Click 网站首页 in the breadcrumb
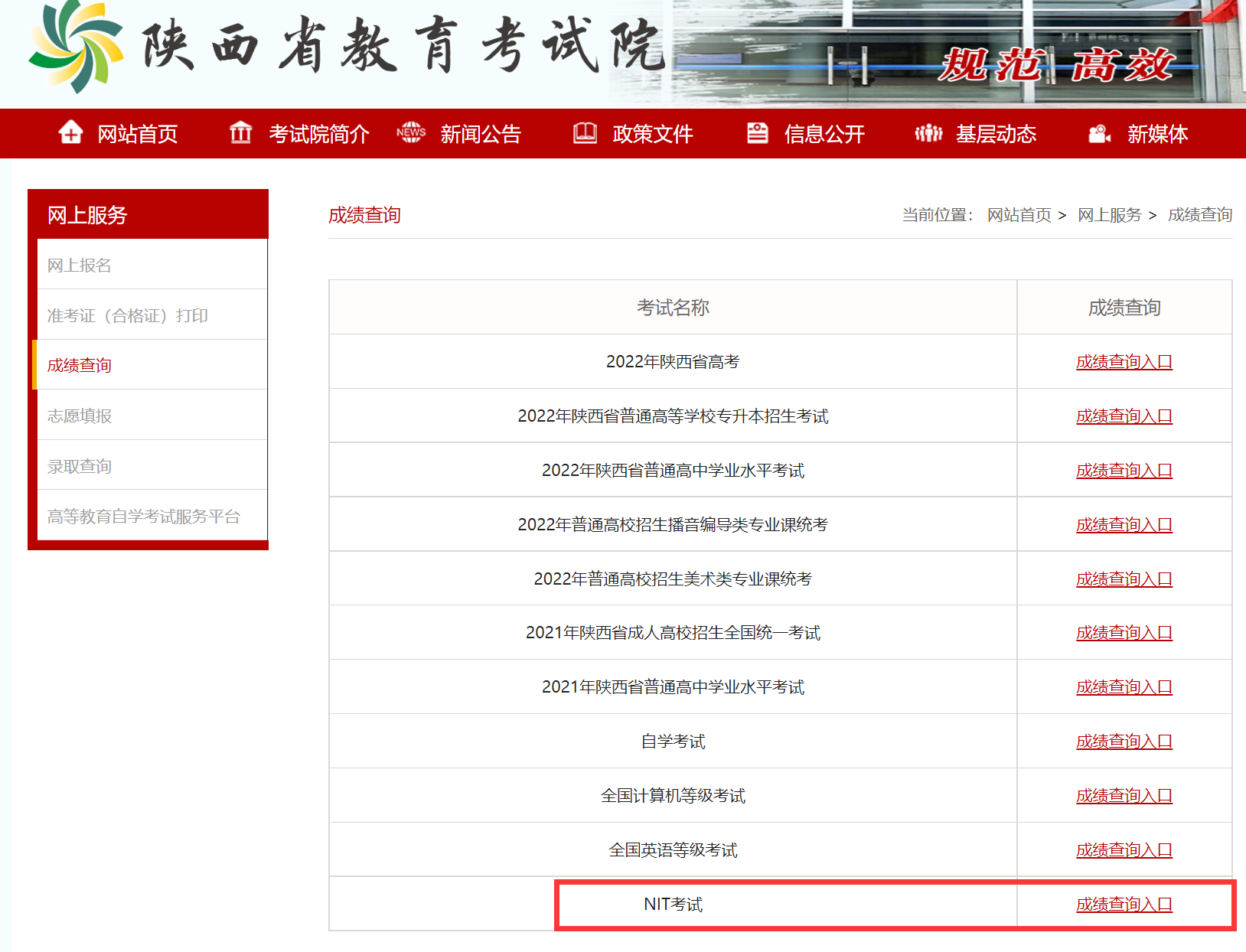1246x952 pixels. (x=1019, y=215)
